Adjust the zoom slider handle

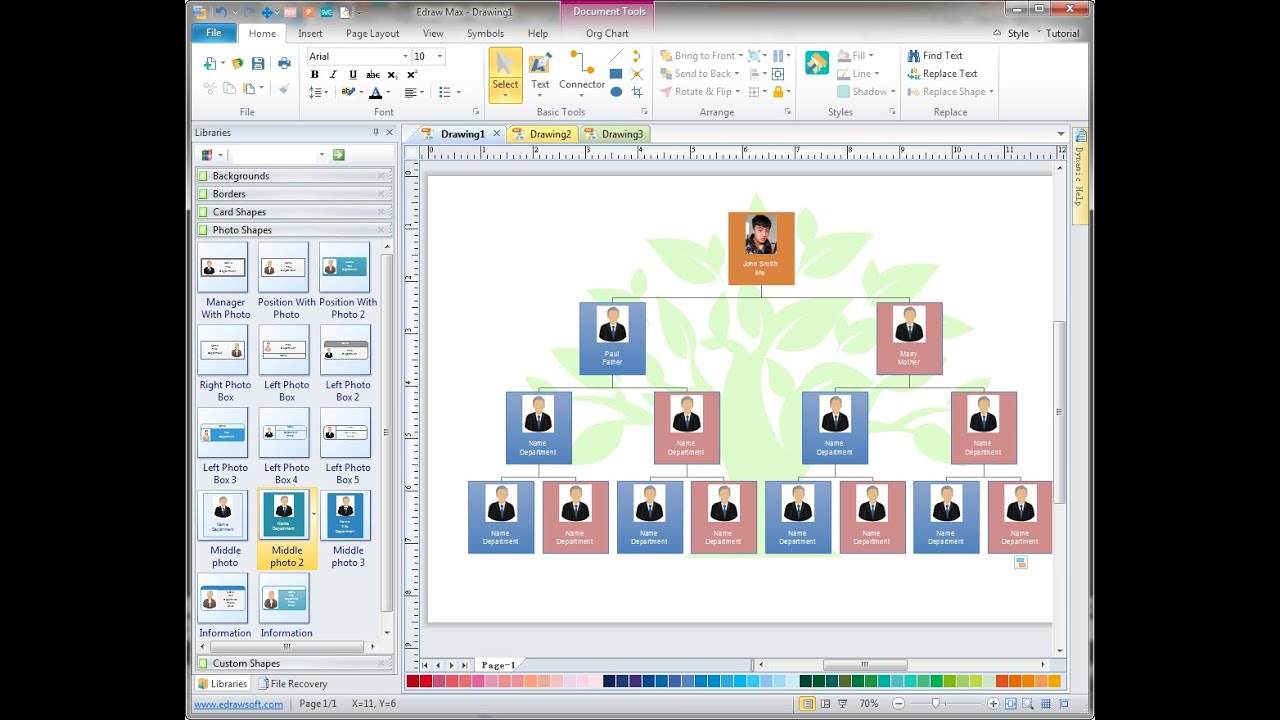[x=936, y=704]
